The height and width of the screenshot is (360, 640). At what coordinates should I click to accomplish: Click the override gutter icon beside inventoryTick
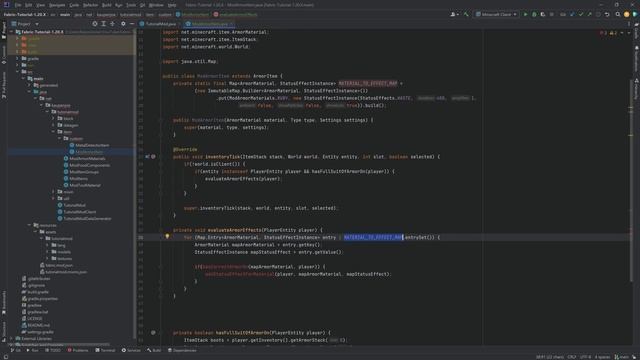pyautogui.click(x=147, y=156)
